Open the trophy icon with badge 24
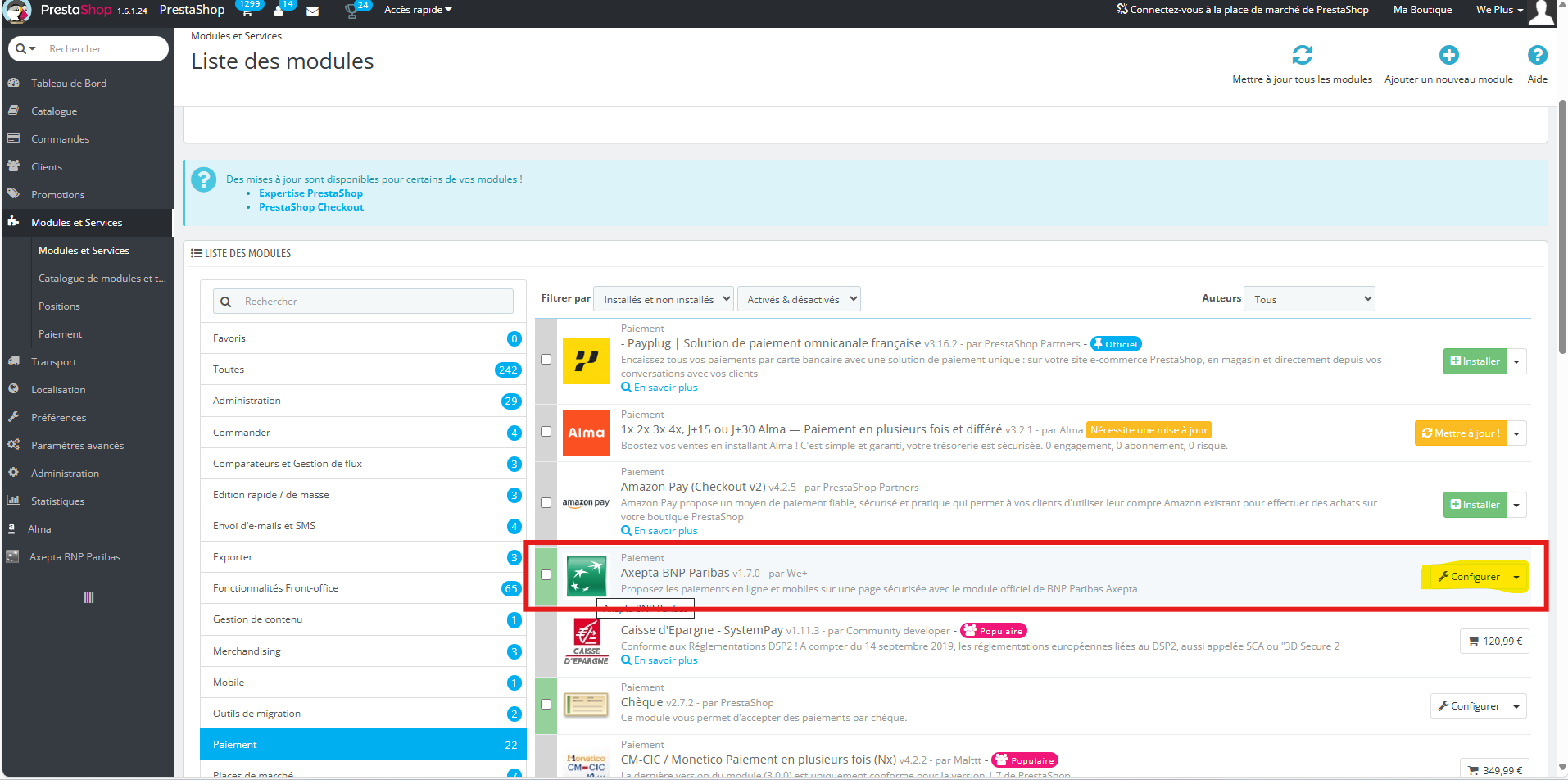This screenshot has height=780, width=1568. click(351, 11)
